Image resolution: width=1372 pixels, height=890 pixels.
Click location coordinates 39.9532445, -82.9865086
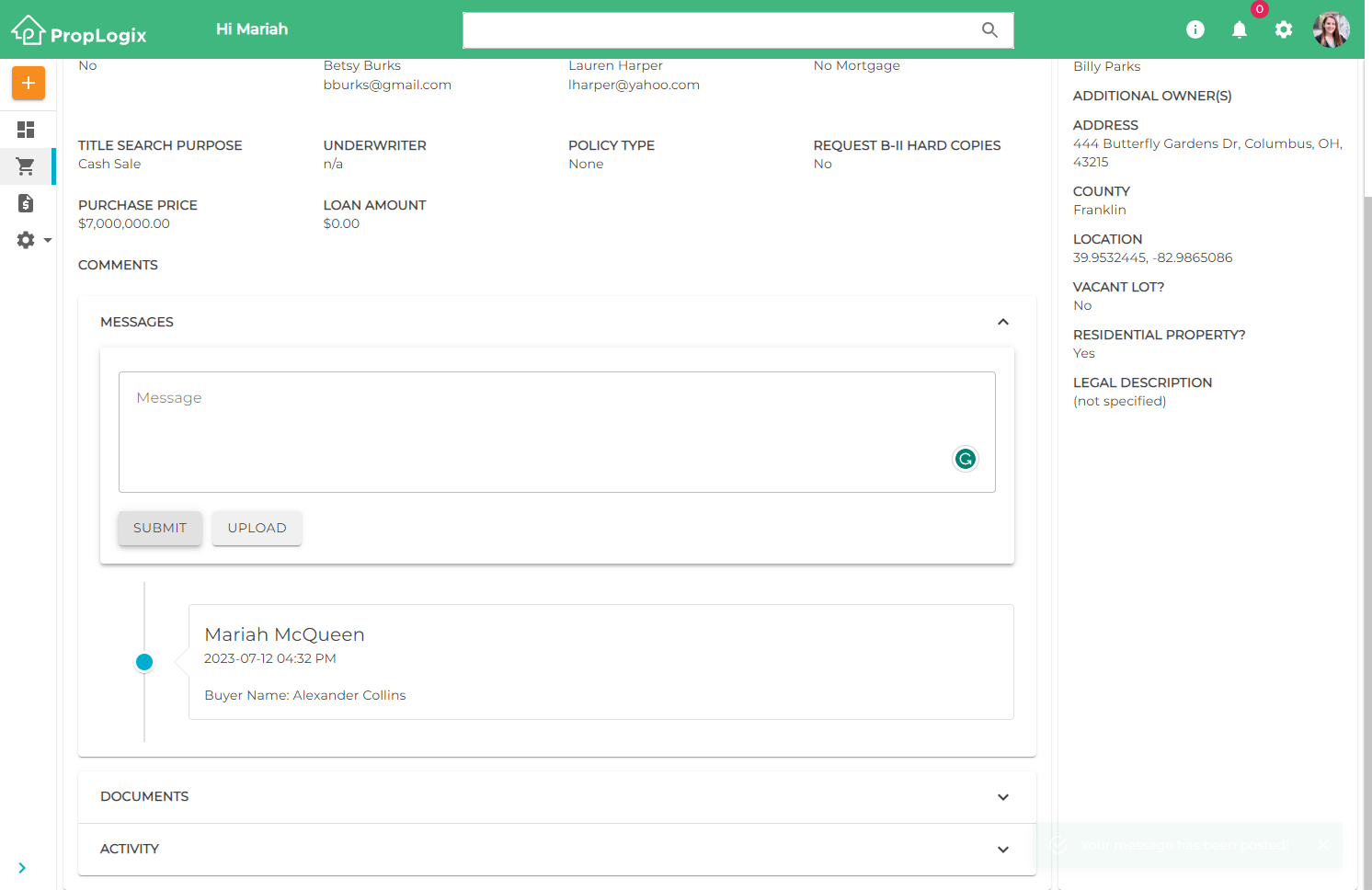(x=1152, y=257)
